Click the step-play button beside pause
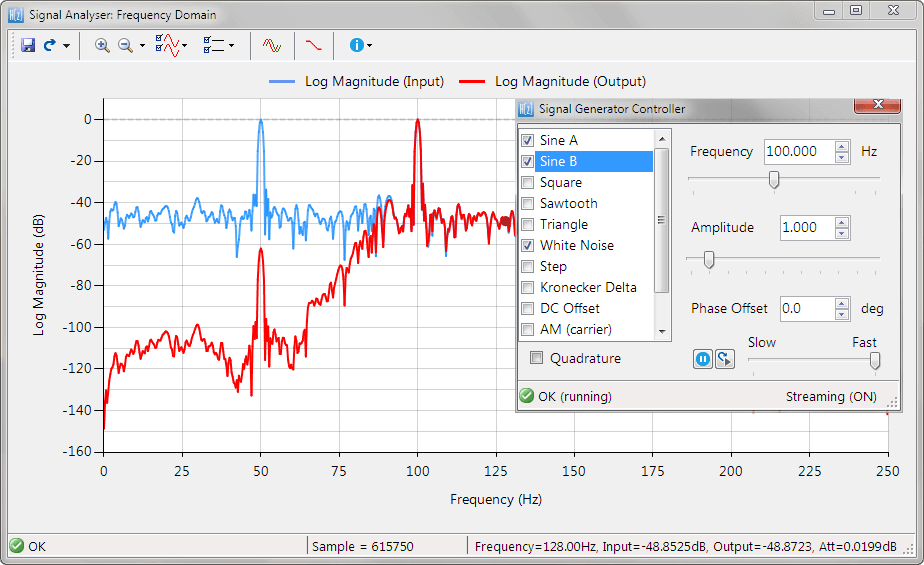The height and width of the screenshot is (565, 924). (x=724, y=358)
